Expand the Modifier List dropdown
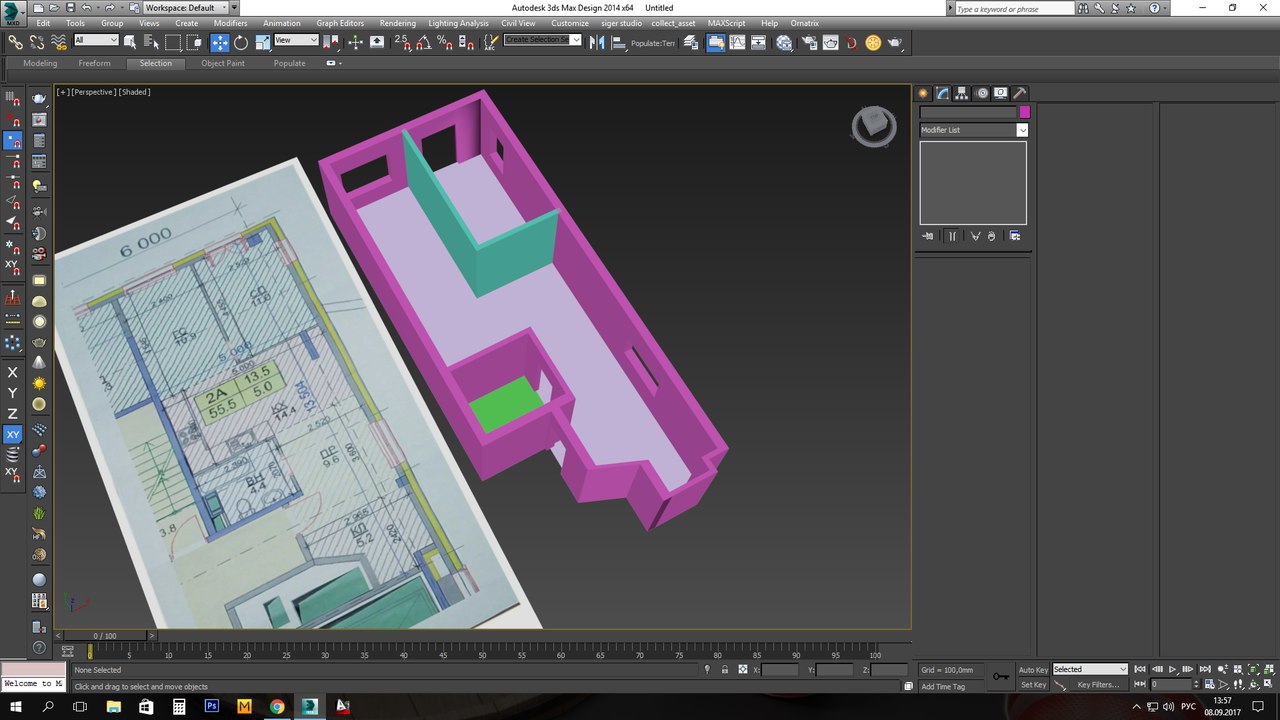1280x720 pixels. point(1022,130)
